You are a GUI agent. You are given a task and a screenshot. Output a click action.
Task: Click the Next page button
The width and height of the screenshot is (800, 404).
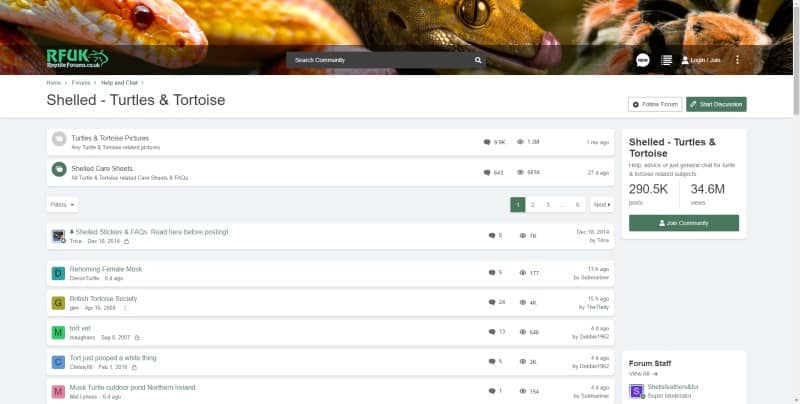point(602,205)
